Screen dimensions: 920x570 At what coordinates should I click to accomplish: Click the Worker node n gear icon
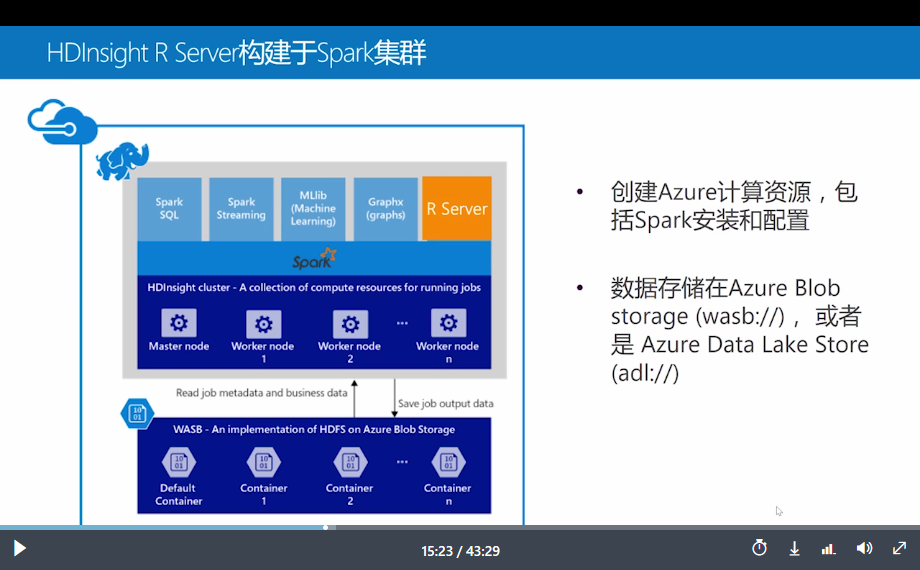coord(449,323)
